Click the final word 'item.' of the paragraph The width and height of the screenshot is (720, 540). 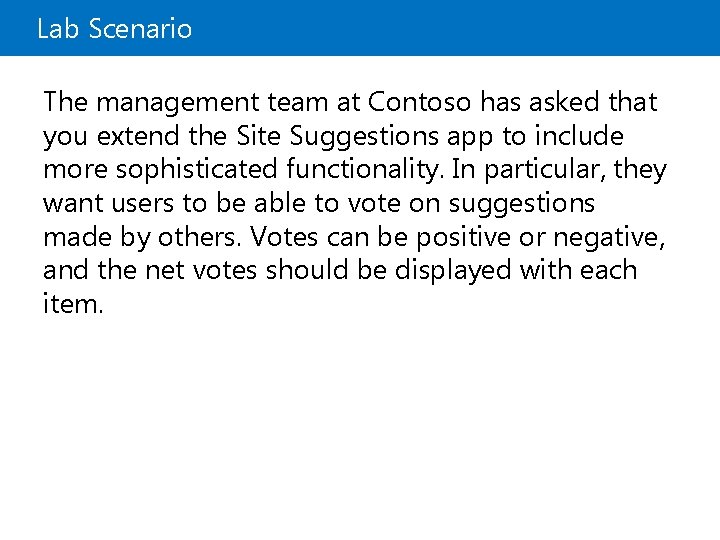point(73,304)
